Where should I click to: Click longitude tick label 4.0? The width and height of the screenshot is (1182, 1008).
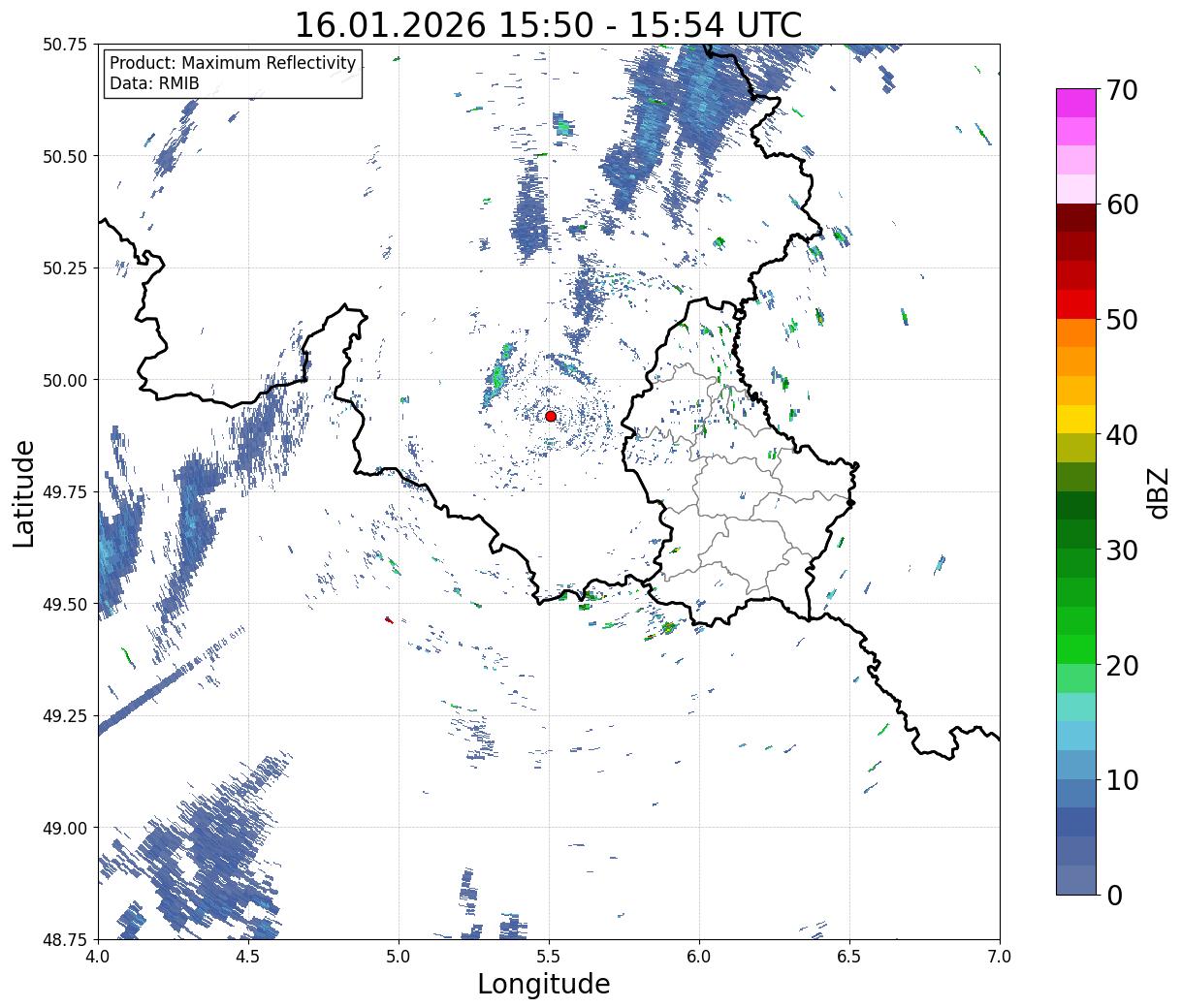coord(98,956)
